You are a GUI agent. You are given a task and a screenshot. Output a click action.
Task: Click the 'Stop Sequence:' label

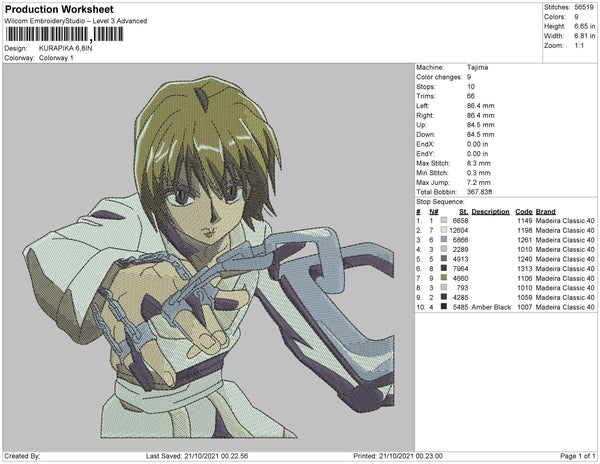coord(440,202)
